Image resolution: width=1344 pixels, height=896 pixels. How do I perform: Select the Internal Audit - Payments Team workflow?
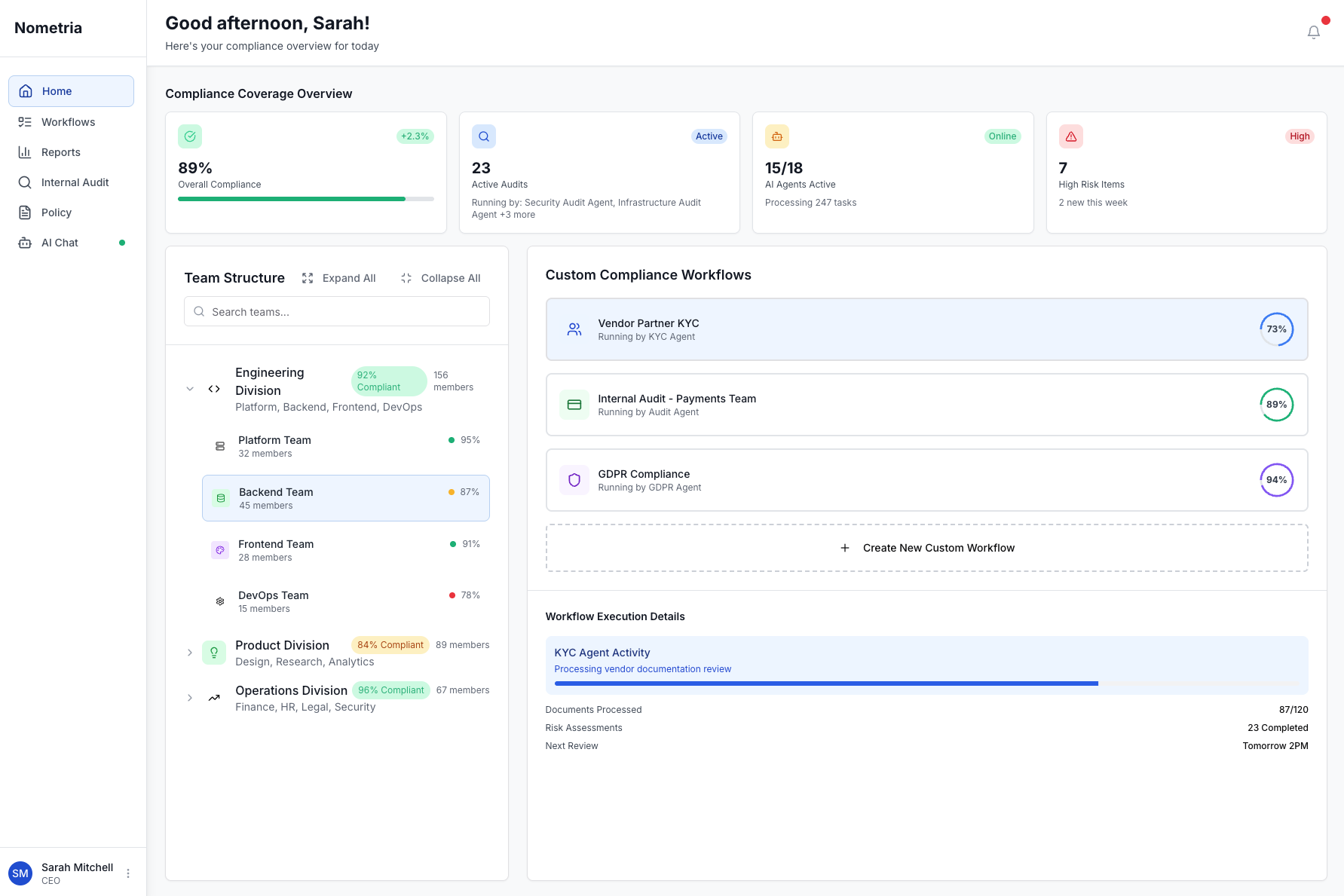point(926,405)
